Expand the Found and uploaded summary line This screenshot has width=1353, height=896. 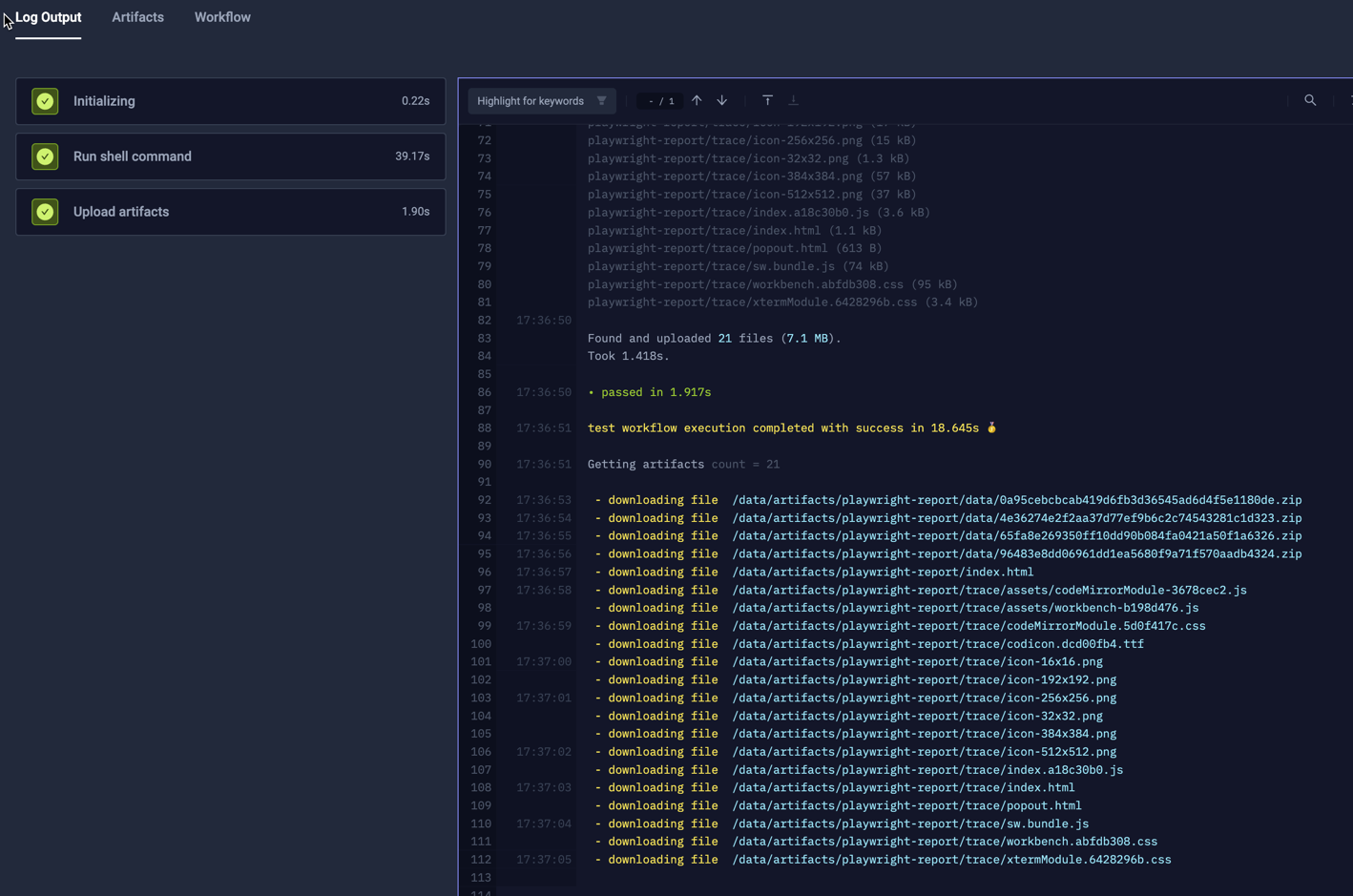713,337
